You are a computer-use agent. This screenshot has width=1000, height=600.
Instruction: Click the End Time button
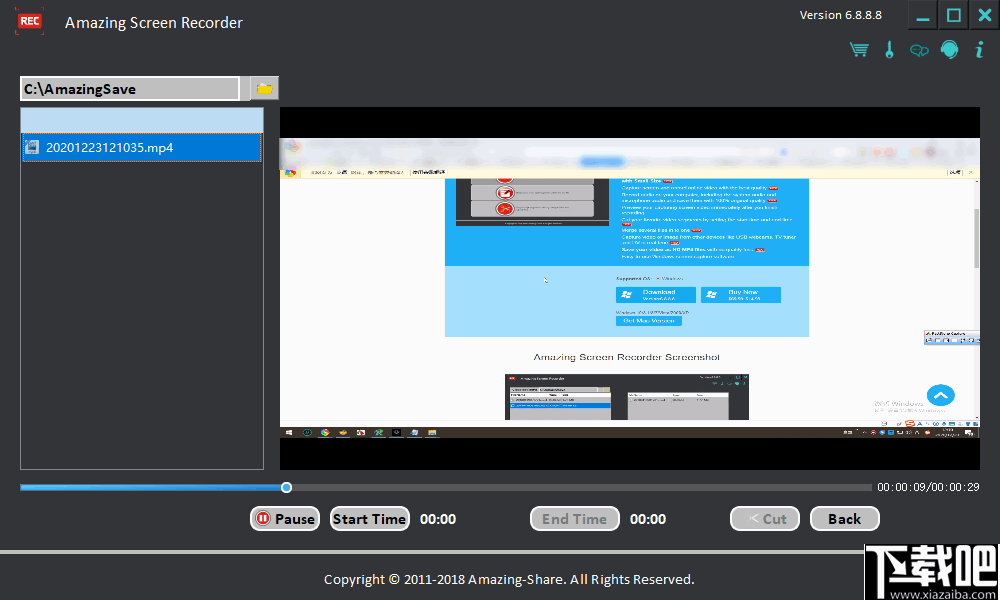pyautogui.click(x=574, y=518)
